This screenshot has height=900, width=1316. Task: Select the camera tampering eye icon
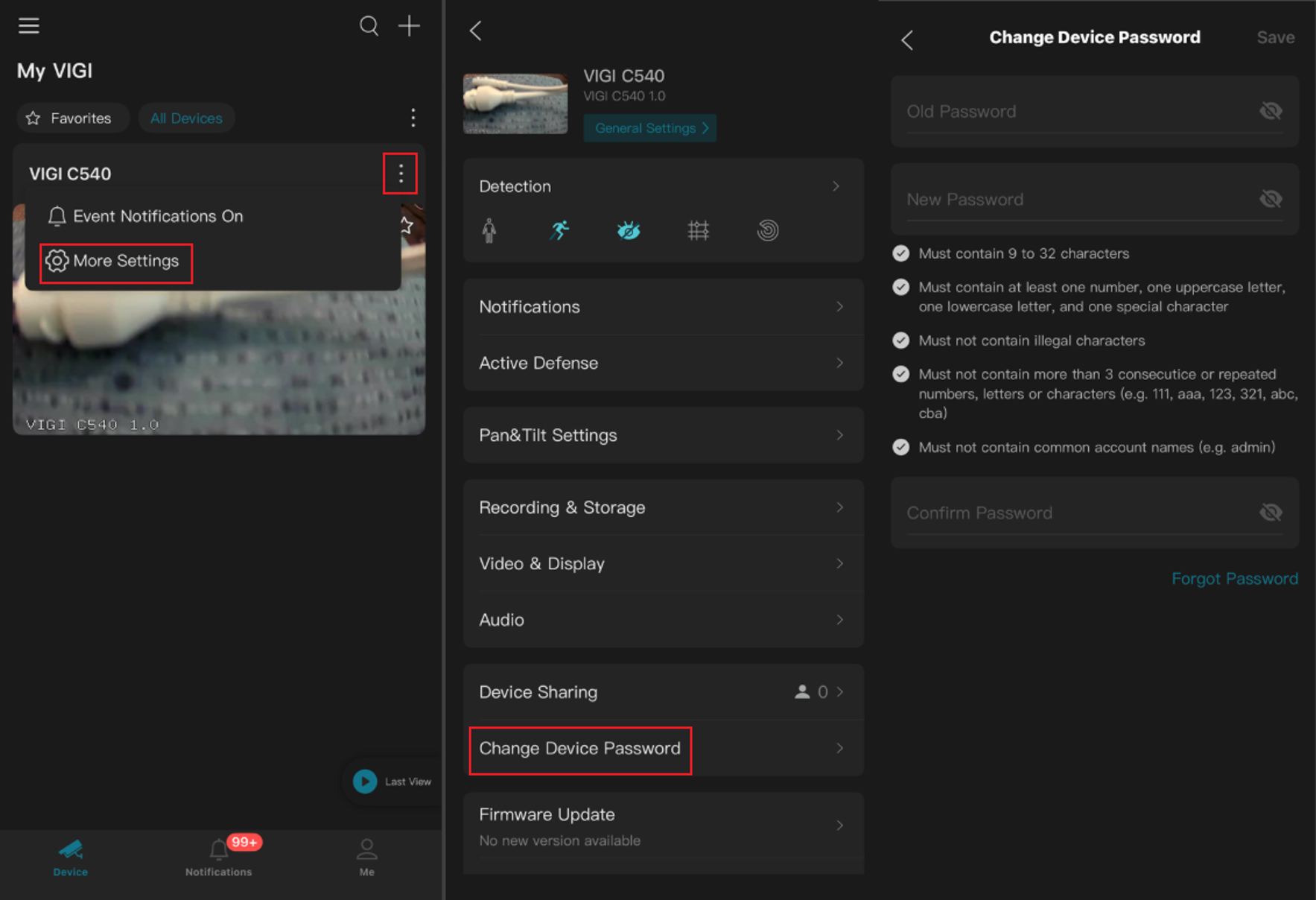(629, 230)
